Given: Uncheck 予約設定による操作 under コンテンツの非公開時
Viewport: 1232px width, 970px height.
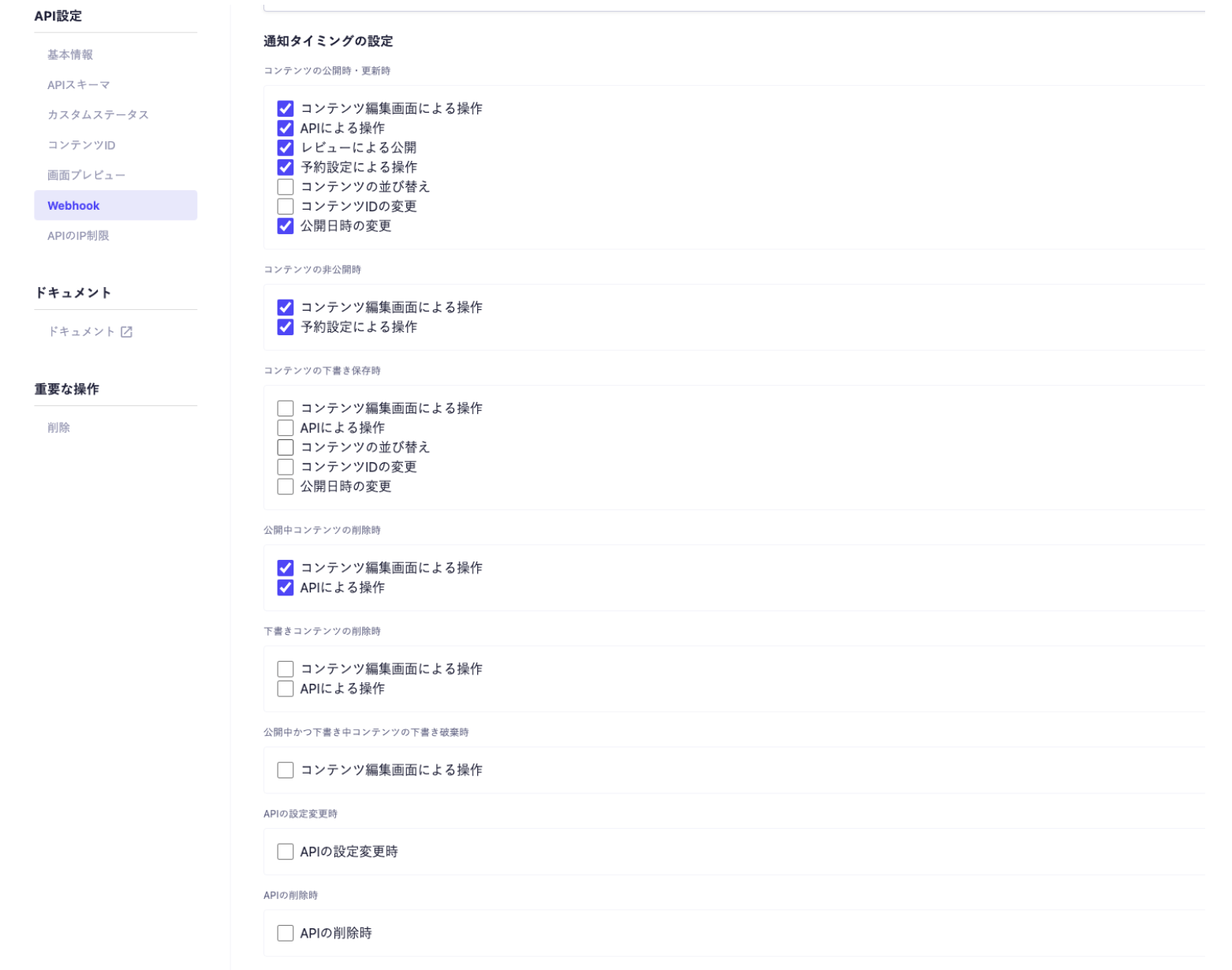Looking at the screenshot, I should [286, 327].
